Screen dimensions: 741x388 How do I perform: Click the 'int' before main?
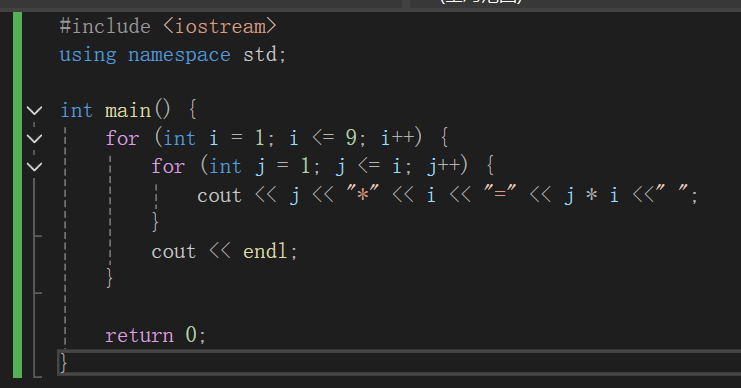point(77,111)
